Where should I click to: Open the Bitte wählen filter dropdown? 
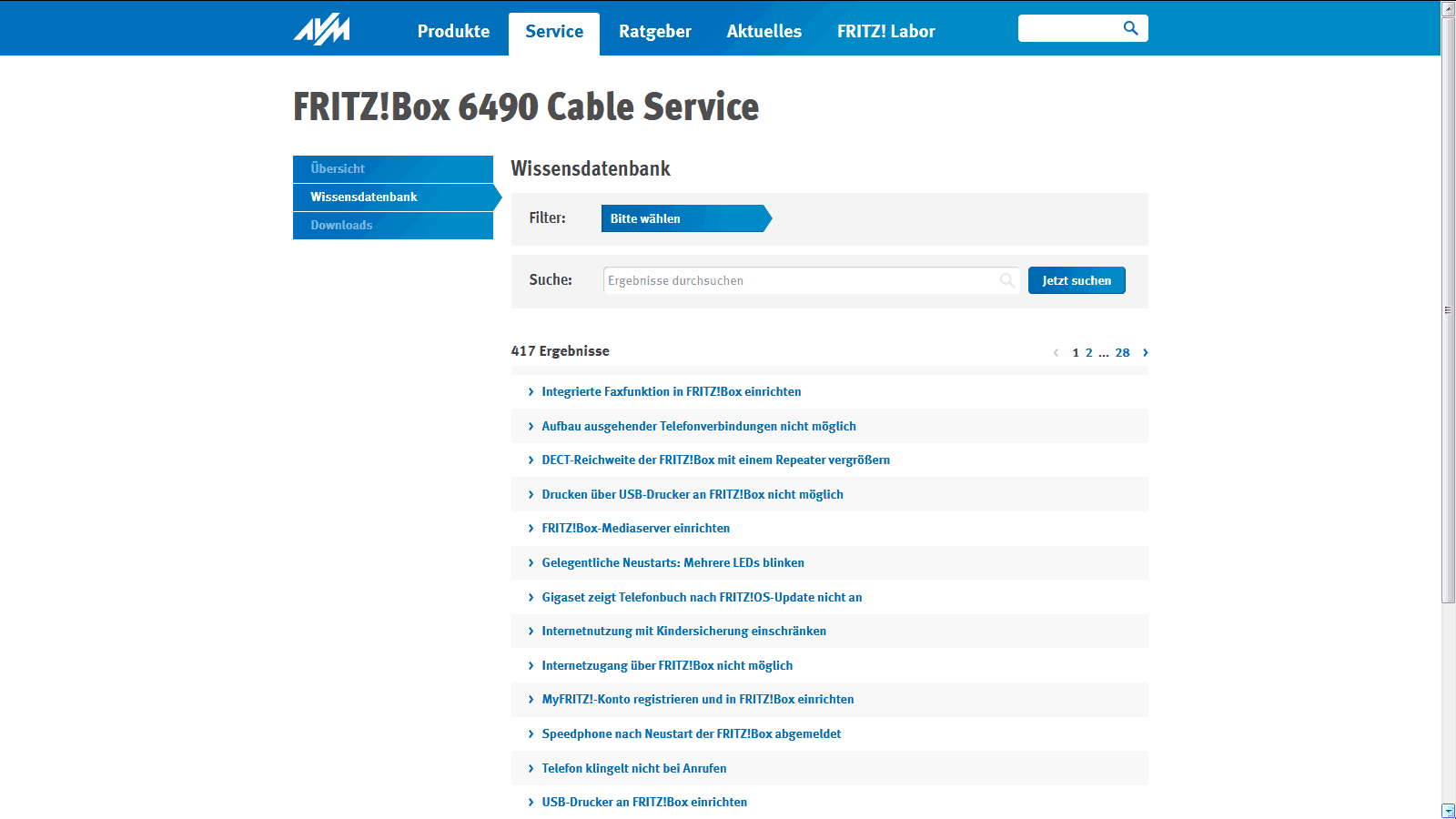pyautogui.click(x=686, y=218)
